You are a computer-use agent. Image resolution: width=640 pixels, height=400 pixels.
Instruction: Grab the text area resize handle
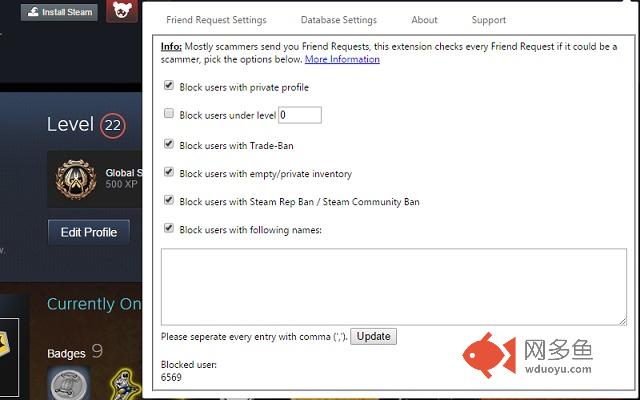point(622,321)
